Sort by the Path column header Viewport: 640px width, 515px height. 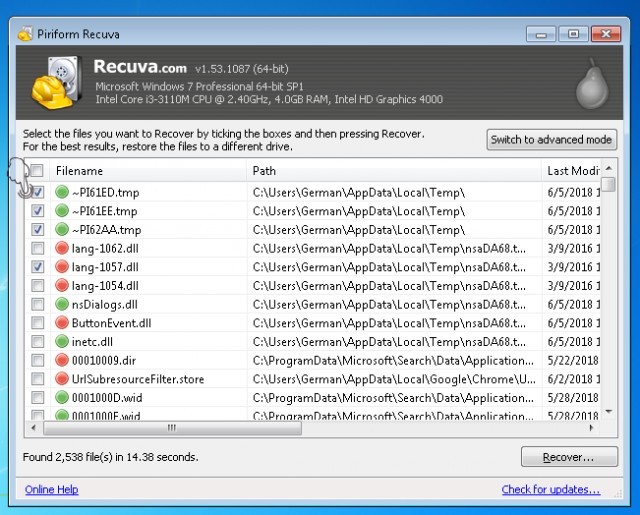tap(394, 171)
